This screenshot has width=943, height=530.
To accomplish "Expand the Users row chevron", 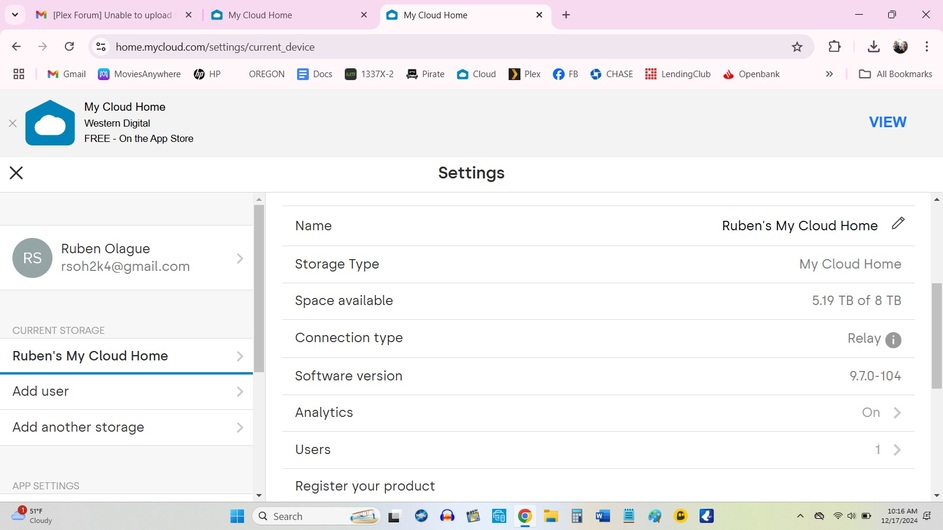I will click(x=897, y=450).
